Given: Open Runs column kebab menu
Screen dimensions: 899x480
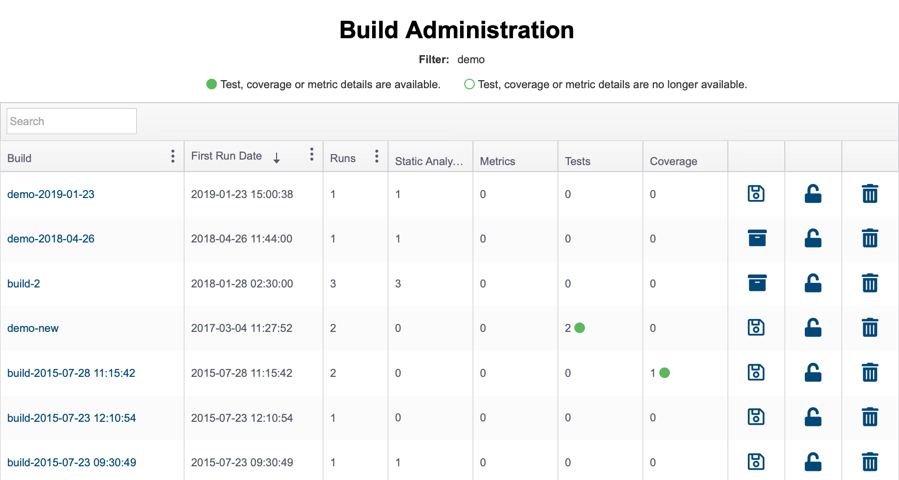Looking at the screenshot, I should click(376, 156).
